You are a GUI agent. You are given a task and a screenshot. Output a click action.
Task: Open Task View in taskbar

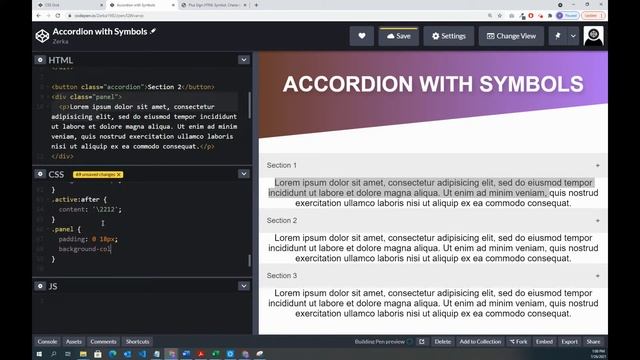tap(68, 354)
